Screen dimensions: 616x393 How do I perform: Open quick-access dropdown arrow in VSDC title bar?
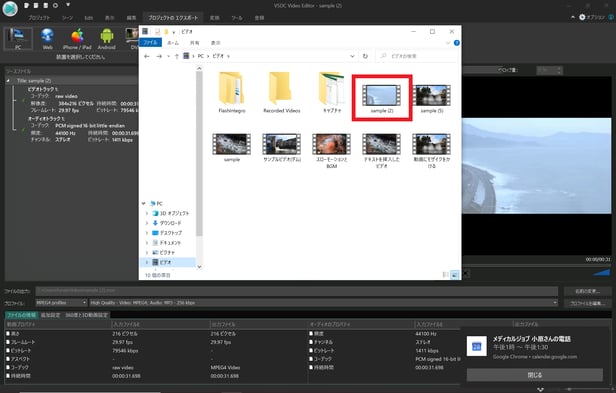[x=68, y=5]
